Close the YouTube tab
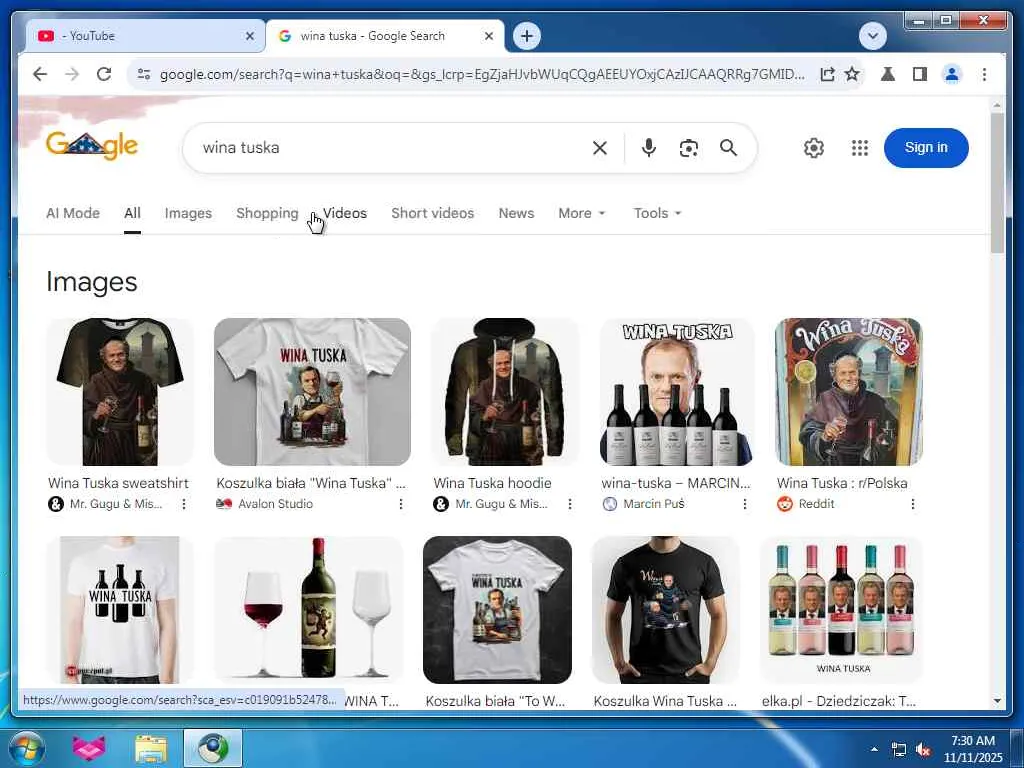Screen dimensions: 1024x768 [x=249, y=37]
